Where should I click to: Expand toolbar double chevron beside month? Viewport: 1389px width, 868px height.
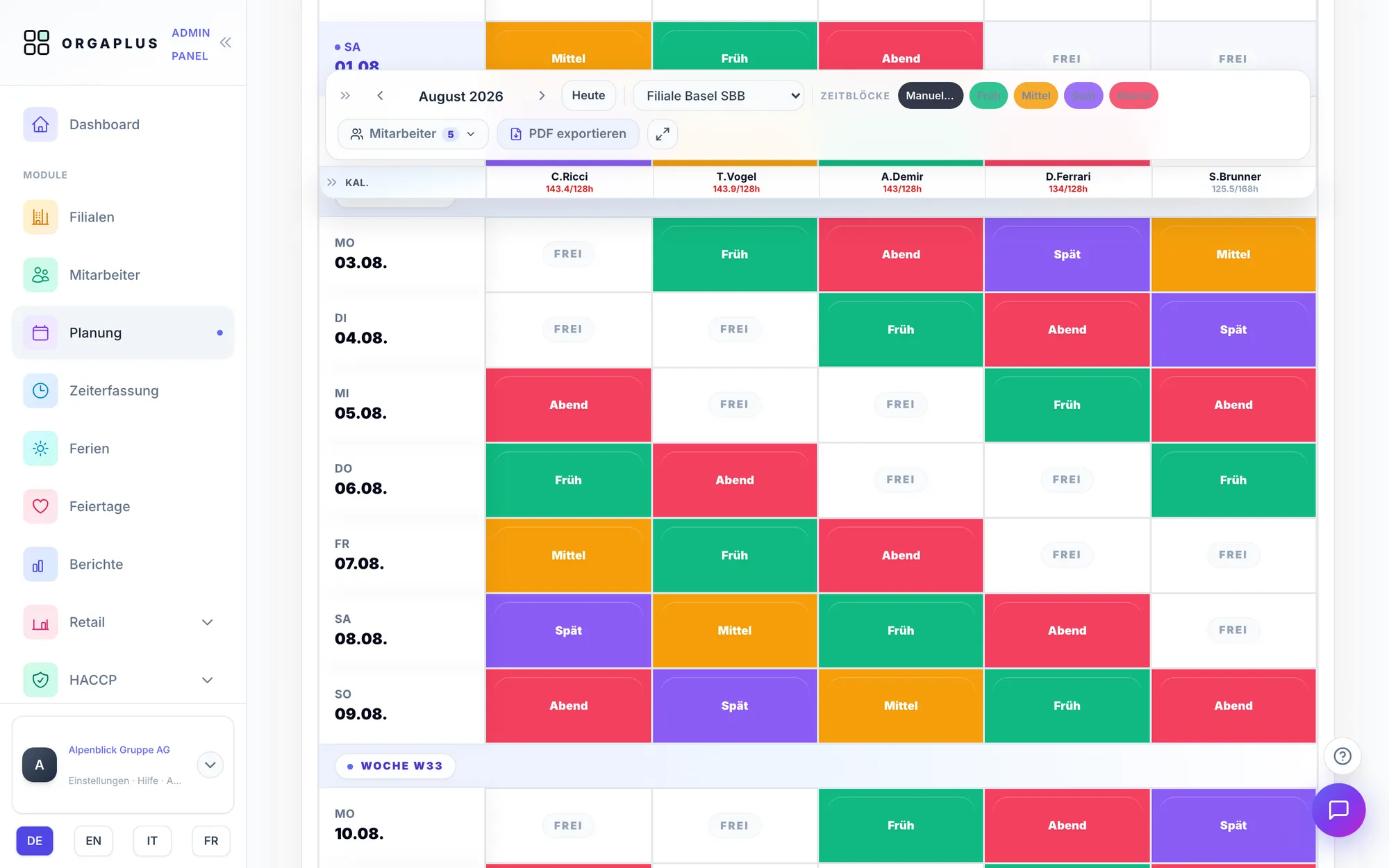point(345,96)
